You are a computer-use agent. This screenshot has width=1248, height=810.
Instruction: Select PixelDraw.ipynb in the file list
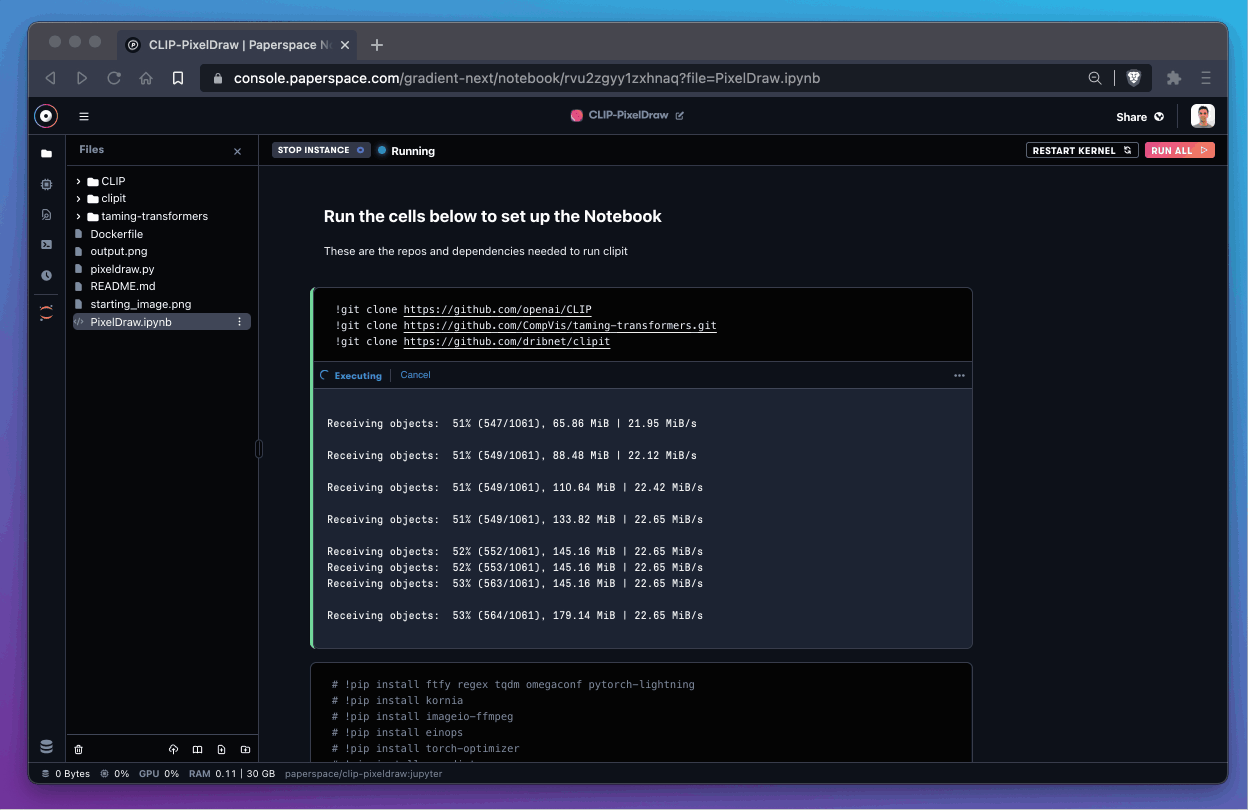pos(162,322)
